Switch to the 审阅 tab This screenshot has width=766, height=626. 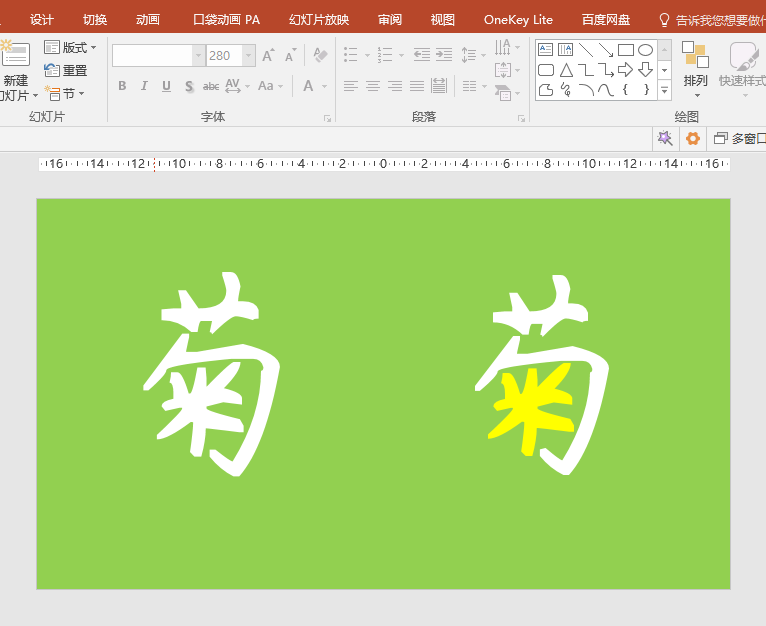(x=390, y=20)
